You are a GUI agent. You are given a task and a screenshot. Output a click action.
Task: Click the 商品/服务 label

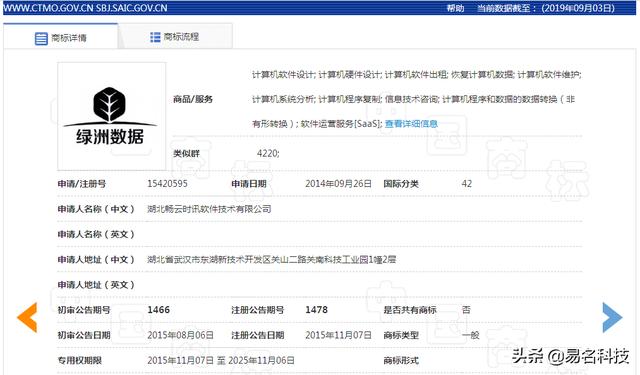193,99
